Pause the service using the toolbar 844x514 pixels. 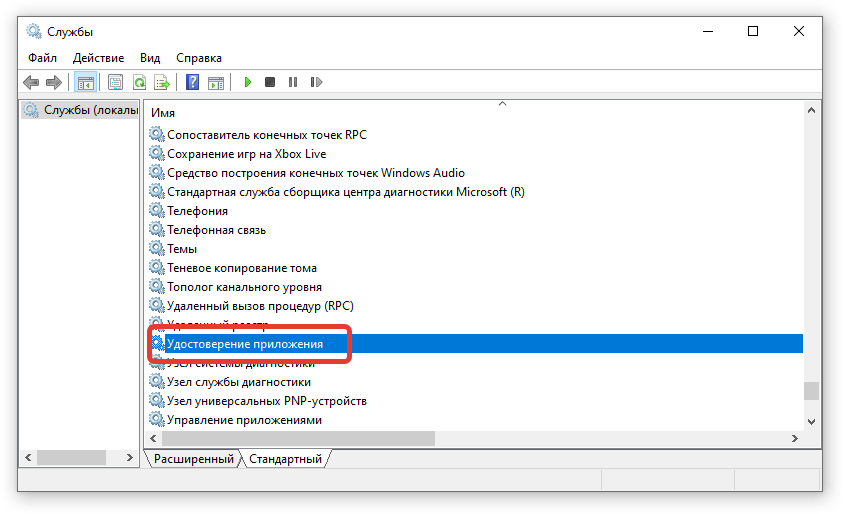293,82
